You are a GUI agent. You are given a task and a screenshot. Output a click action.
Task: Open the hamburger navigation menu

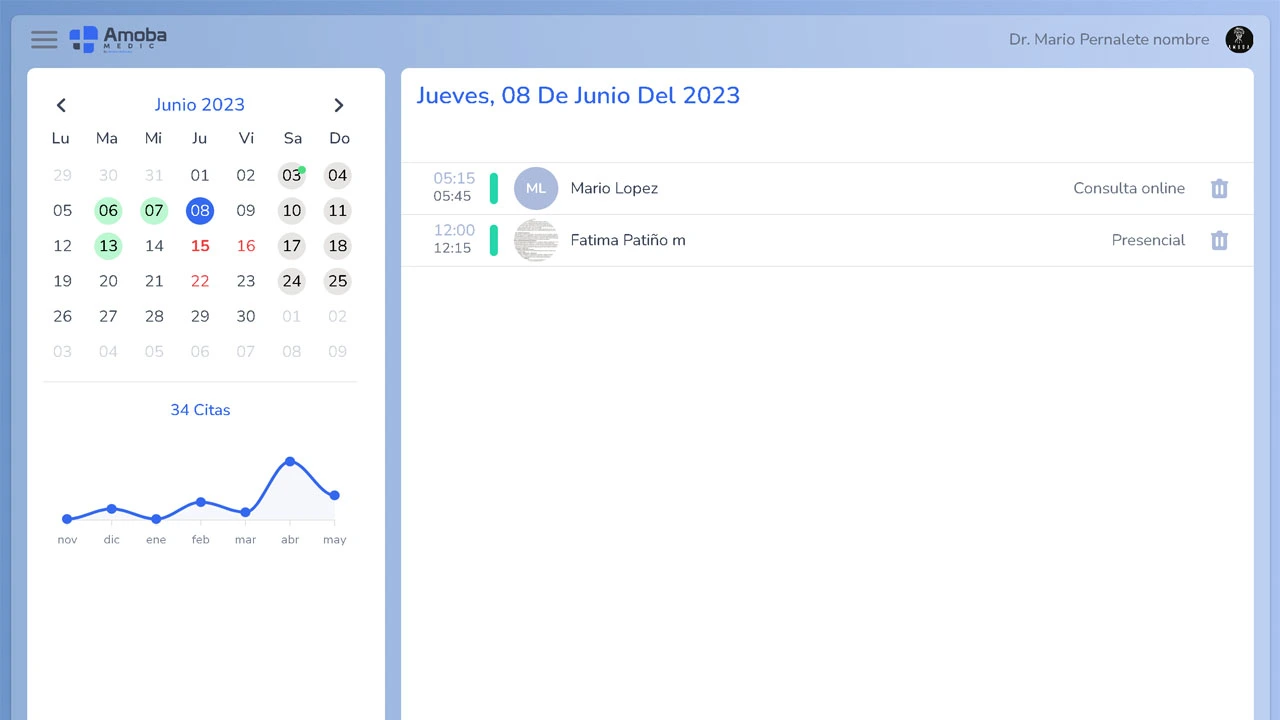tap(44, 39)
